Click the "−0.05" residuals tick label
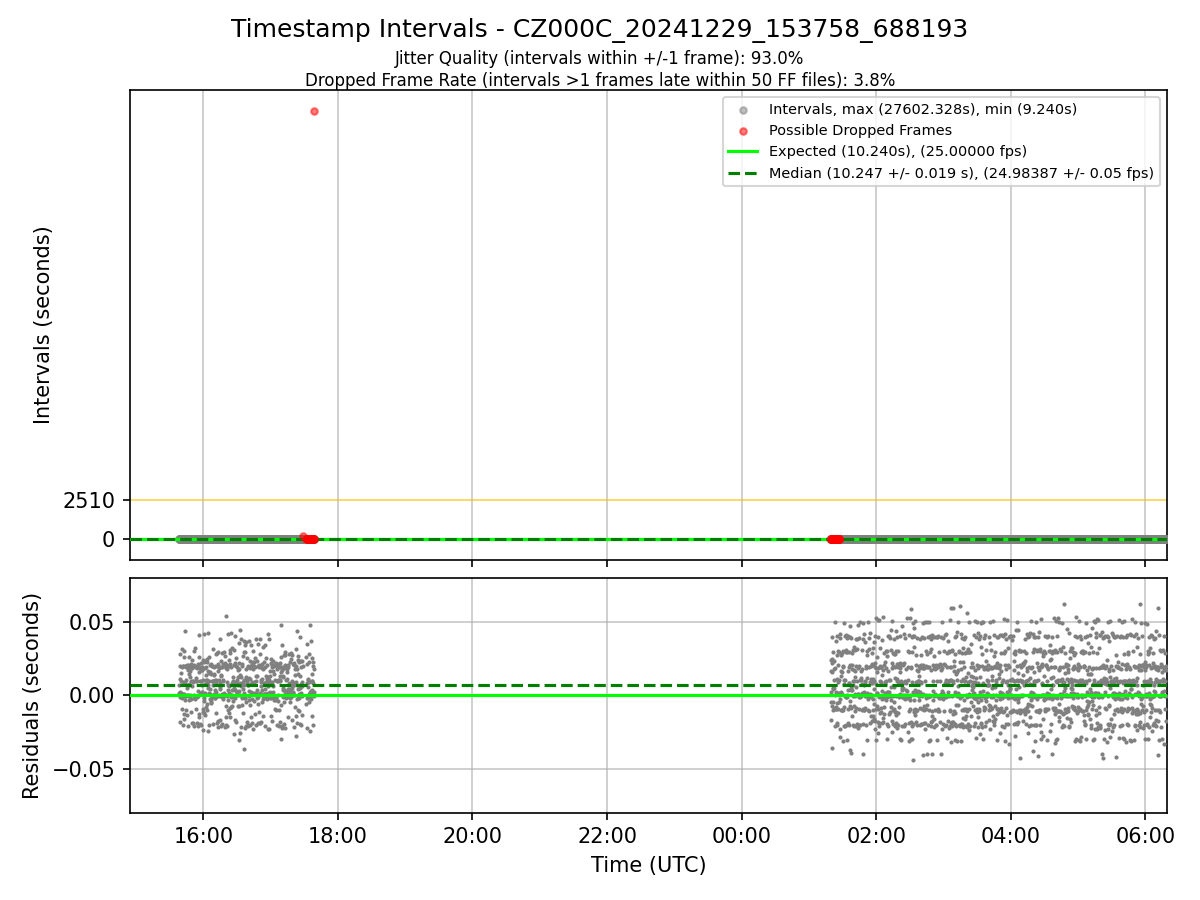1200x900 pixels. click(x=85, y=769)
